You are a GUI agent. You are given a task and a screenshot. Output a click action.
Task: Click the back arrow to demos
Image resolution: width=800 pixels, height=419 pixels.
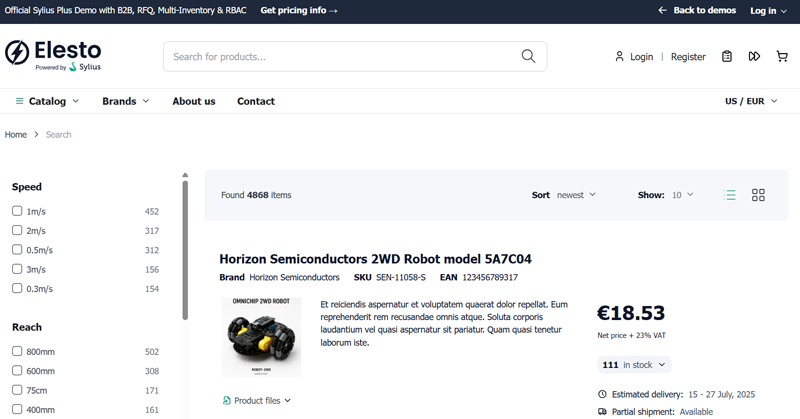pyautogui.click(x=662, y=10)
